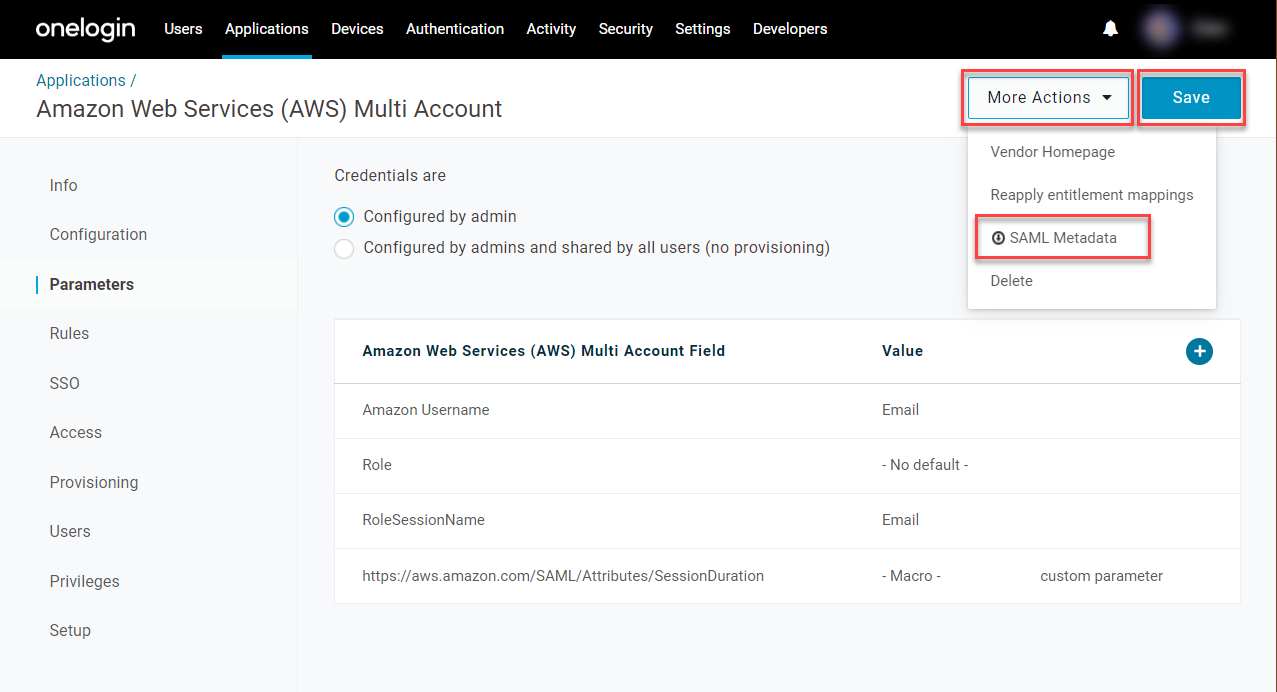Open the Users top menu
Viewport: 1277px width, 692px height.
coord(183,29)
